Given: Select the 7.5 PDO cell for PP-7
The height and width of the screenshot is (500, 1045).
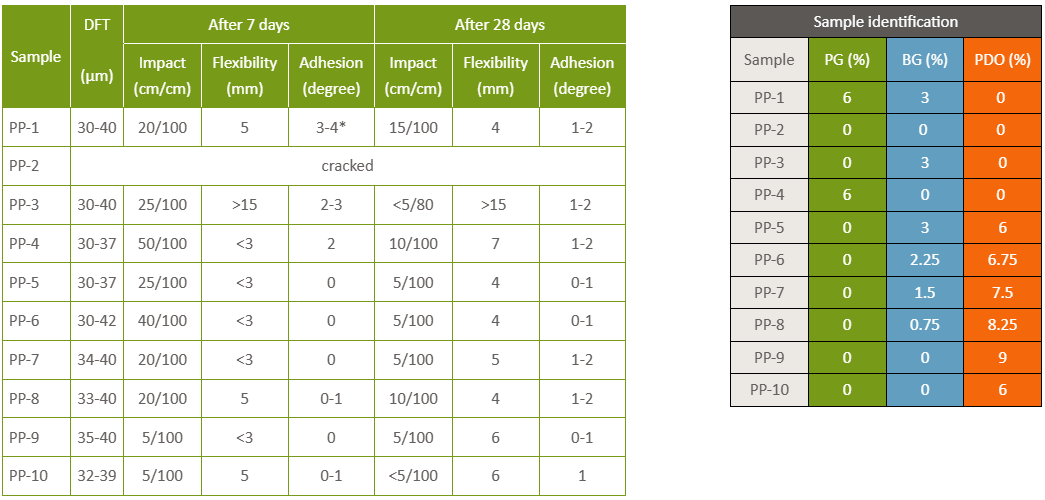Looking at the screenshot, I should pos(1002,292).
